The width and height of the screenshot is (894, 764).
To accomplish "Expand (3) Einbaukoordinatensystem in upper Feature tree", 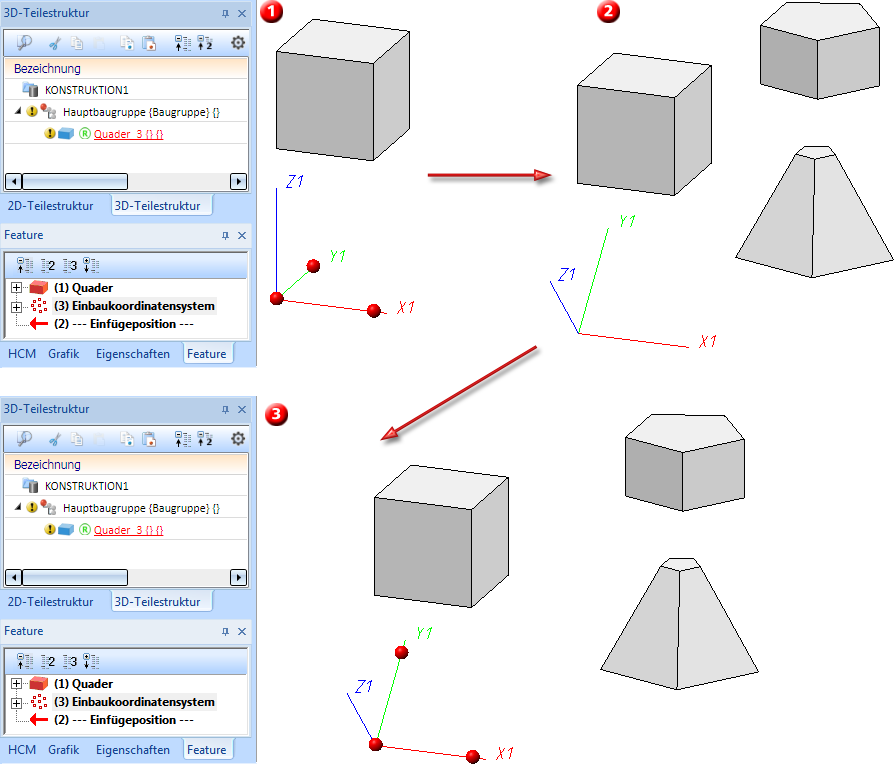I will click(16, 307).
